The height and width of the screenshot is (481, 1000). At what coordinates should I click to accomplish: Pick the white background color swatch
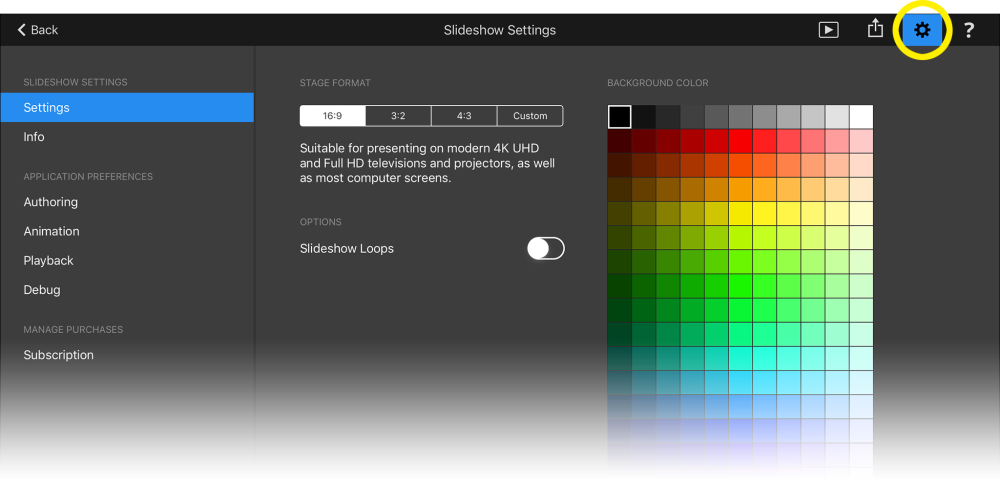click(x=861, y=117)
